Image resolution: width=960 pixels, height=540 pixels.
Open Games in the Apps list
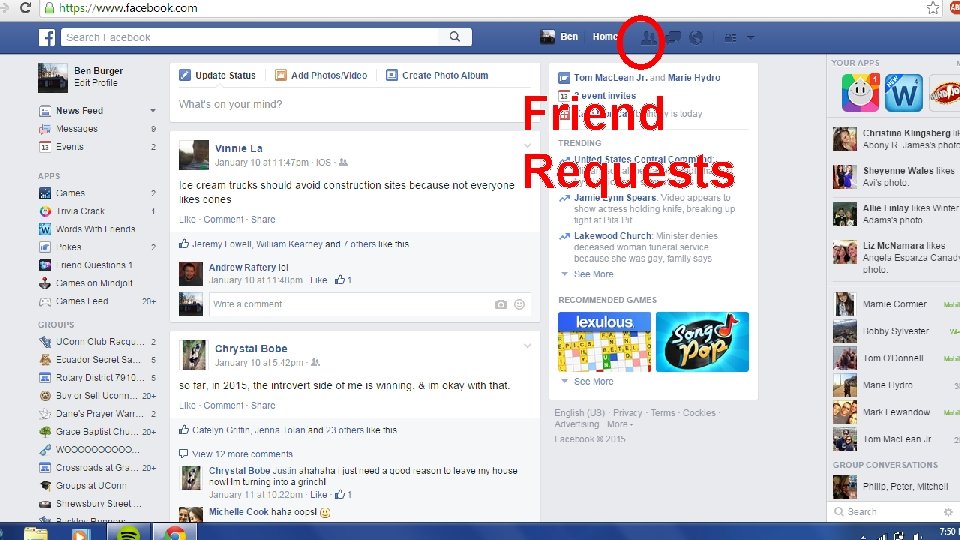pyautogui.click(x=70, y=193)
